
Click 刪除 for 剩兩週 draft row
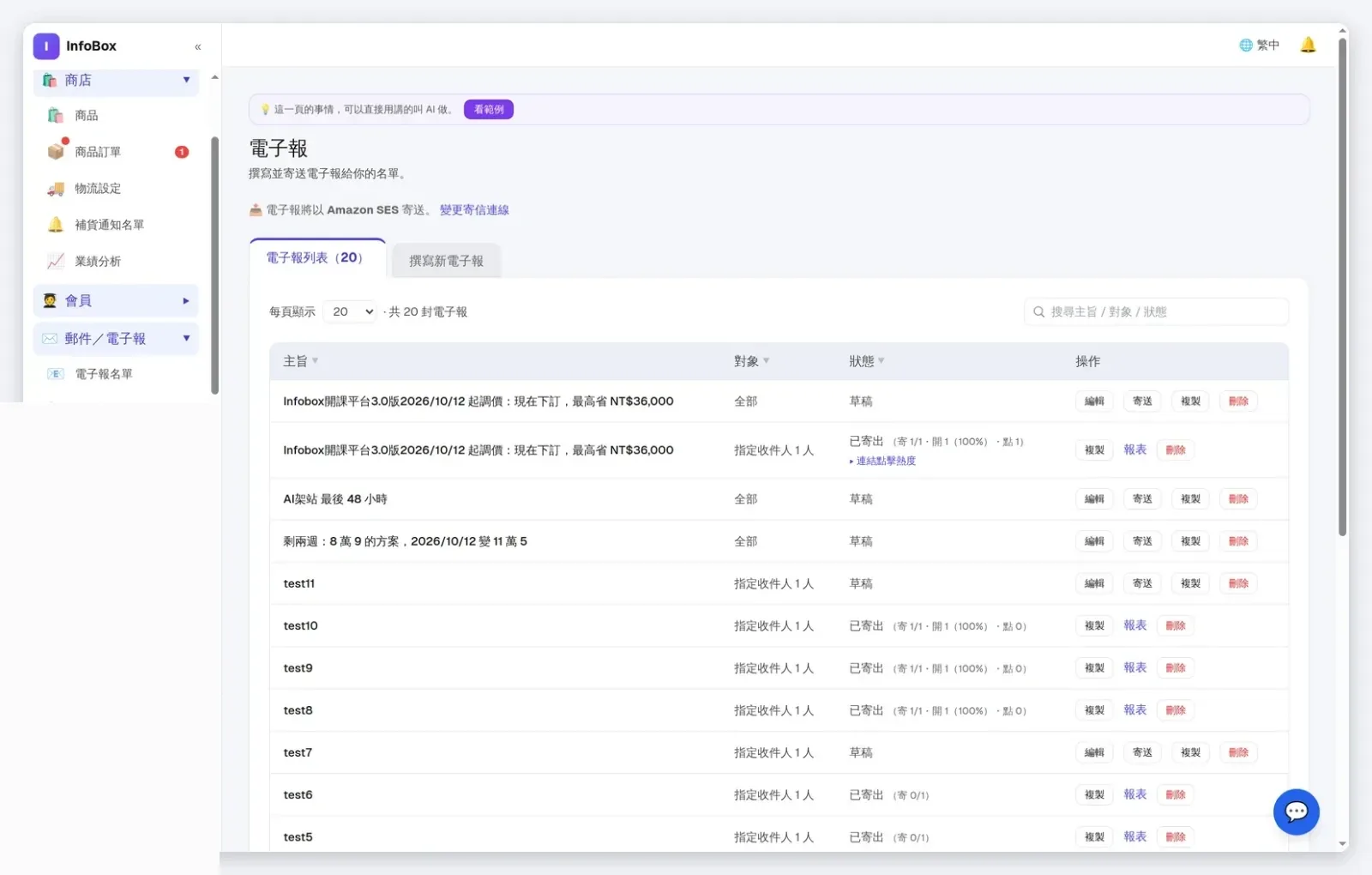(1238, 541)
